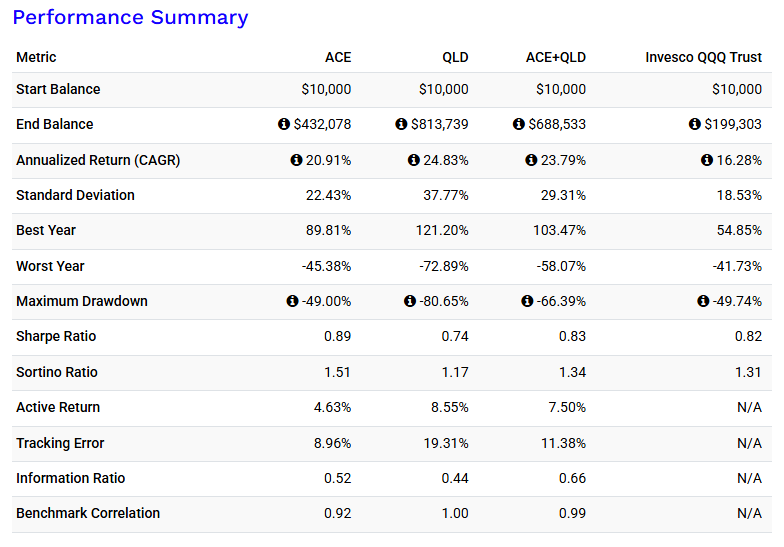Click QLD Sharpe ratio value 0.74
784x547 pixels.
tap(455, 336)
